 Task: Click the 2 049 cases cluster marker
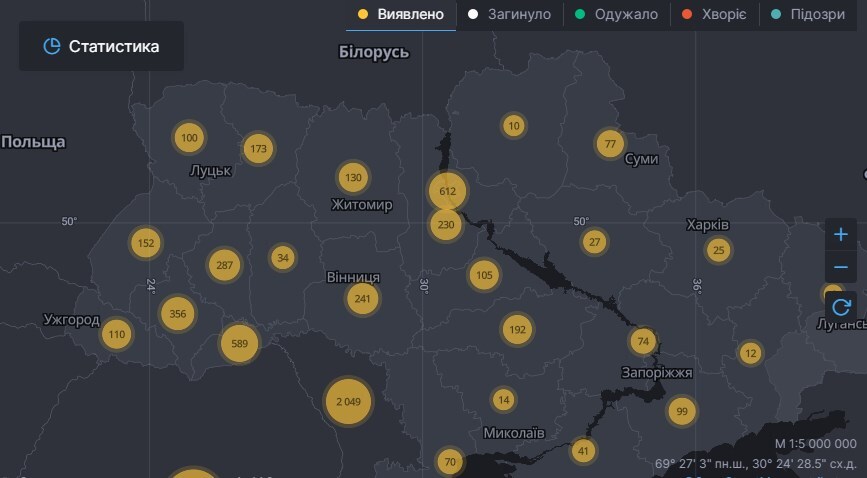pyautogui.click(x=348, y=401)
